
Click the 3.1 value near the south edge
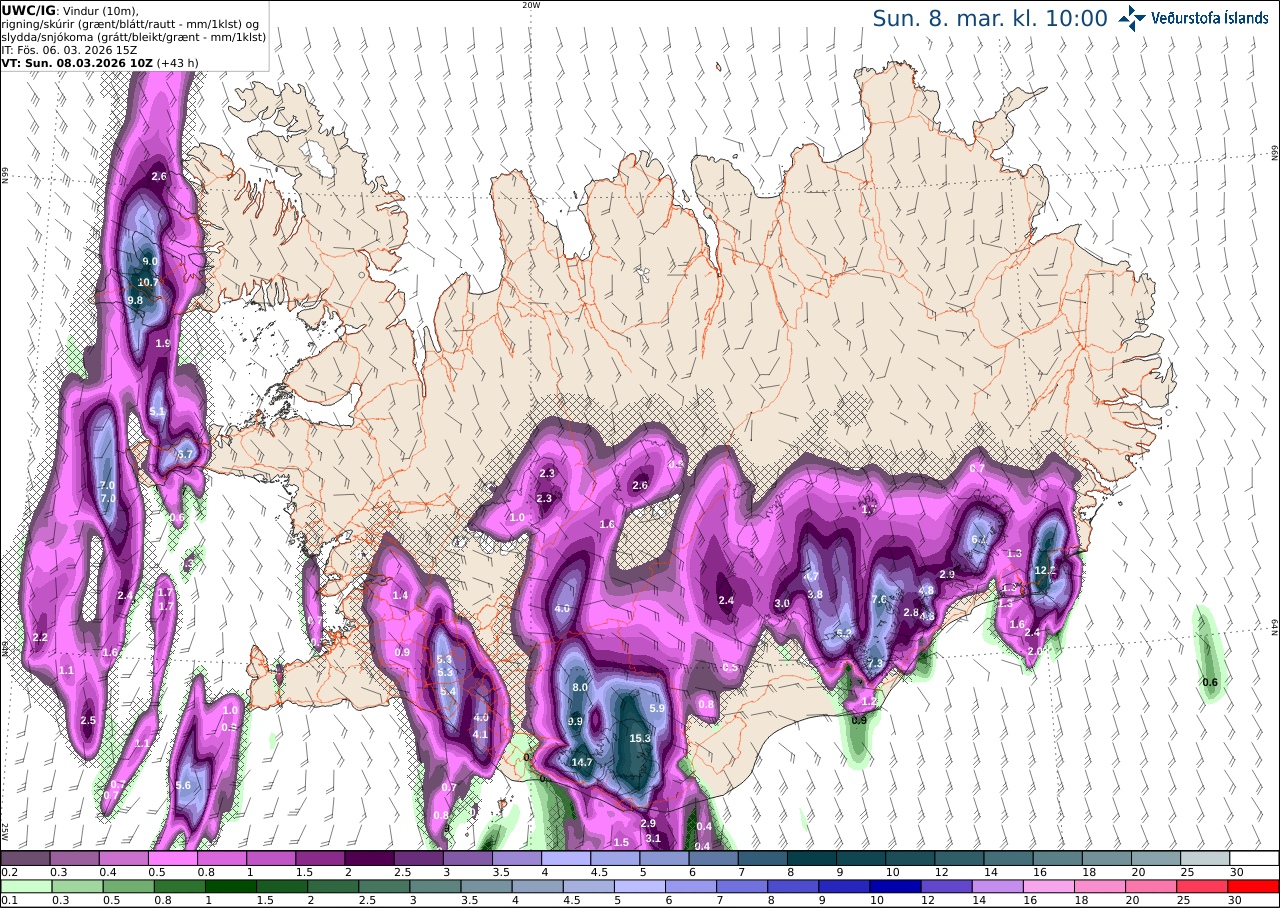pos(653,838)
